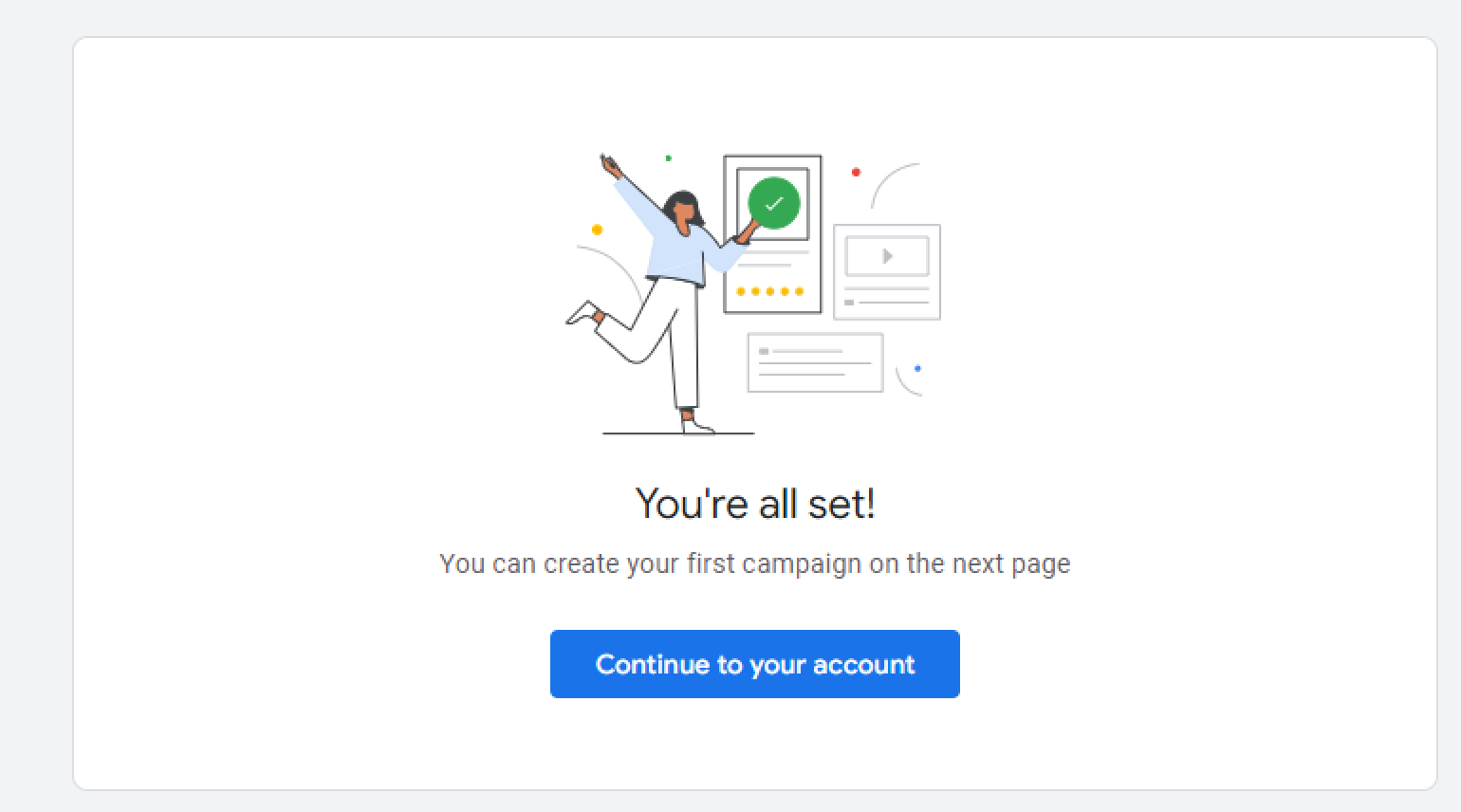Click the woman's raised bent leg shoe
Viewport: 1461px width, 812px height.
pyautogui.click(x=583, y=314)
